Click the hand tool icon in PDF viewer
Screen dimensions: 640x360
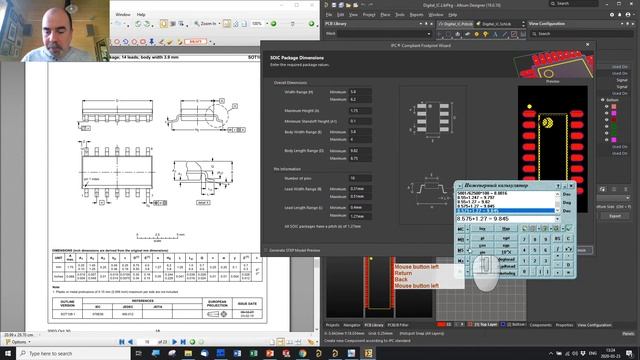point(163,24)
